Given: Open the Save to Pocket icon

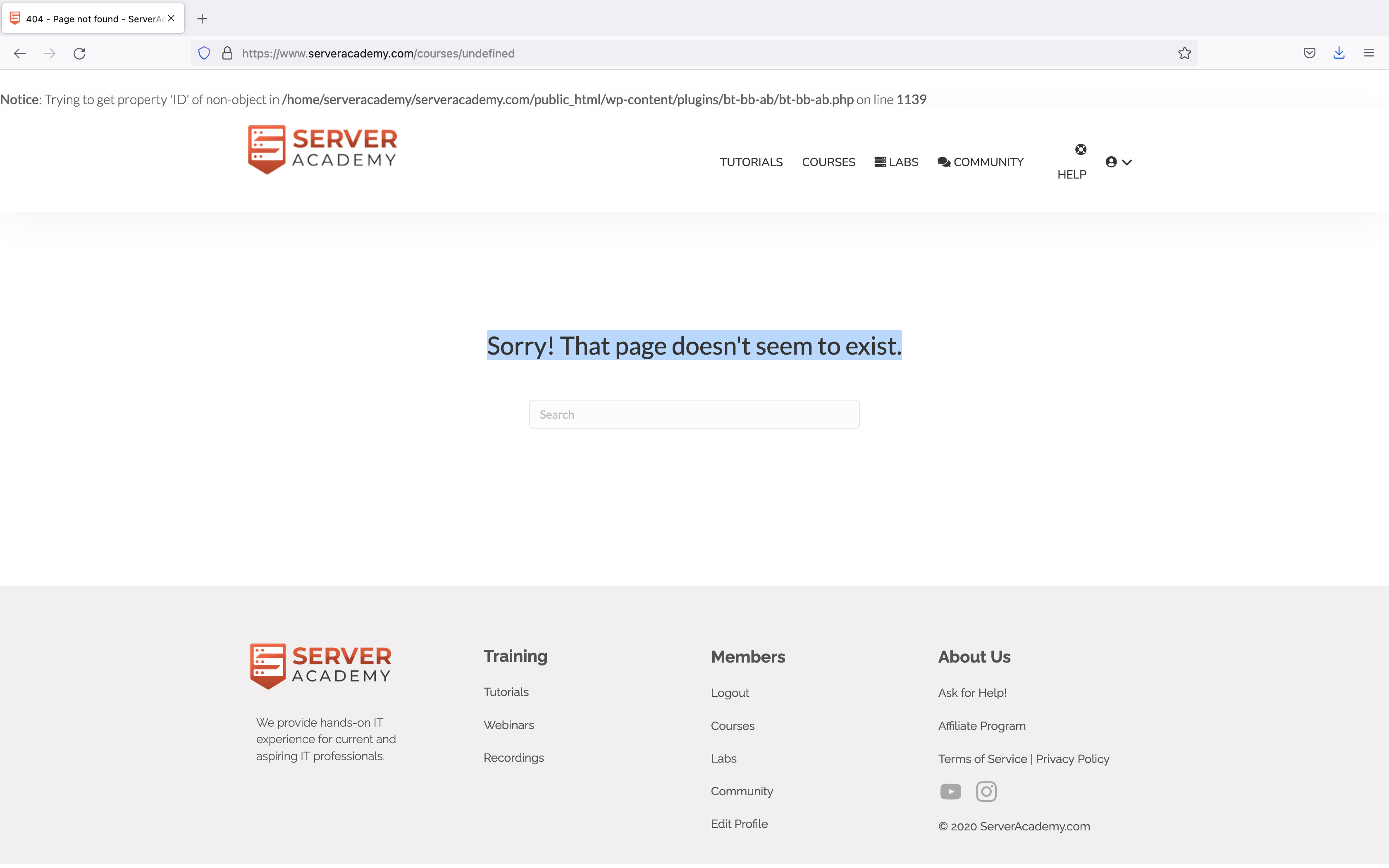Looking at the screenshot, I should tap(1309, 53).
